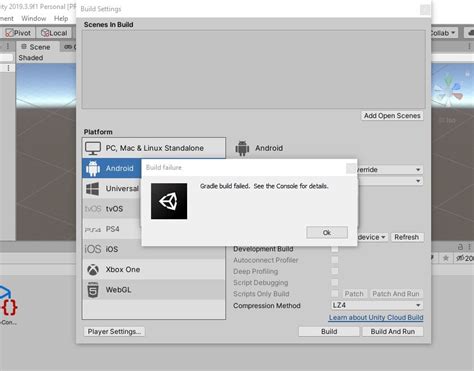The width and height of the screenshot is (474, 371).
Task: Toggle Deep Profiling checkbox
Action: pos(335,271)
